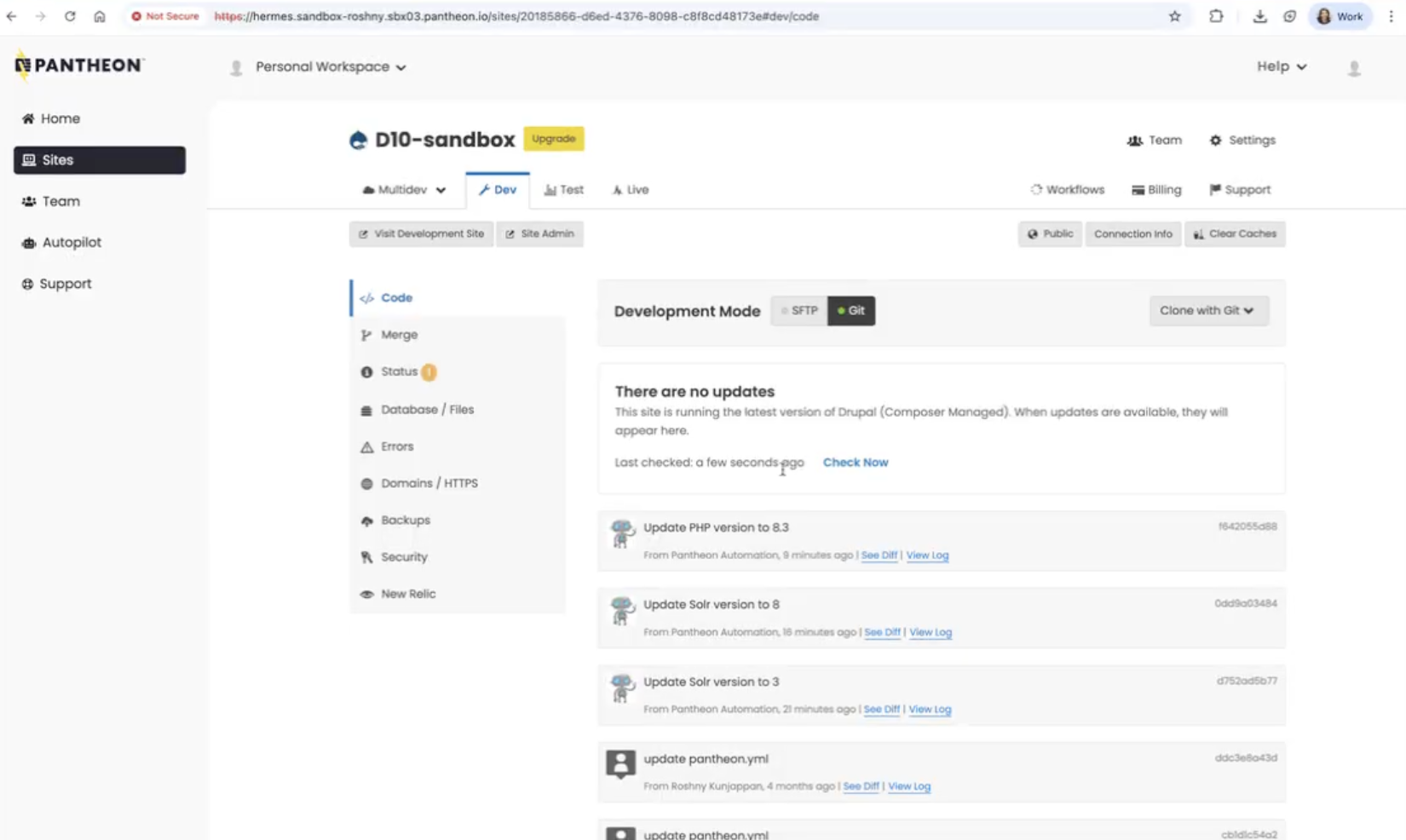This screenshot has height=840, width=1406.
Task: Reload the page using the refresh icon
Action: [x=70, y=16]
